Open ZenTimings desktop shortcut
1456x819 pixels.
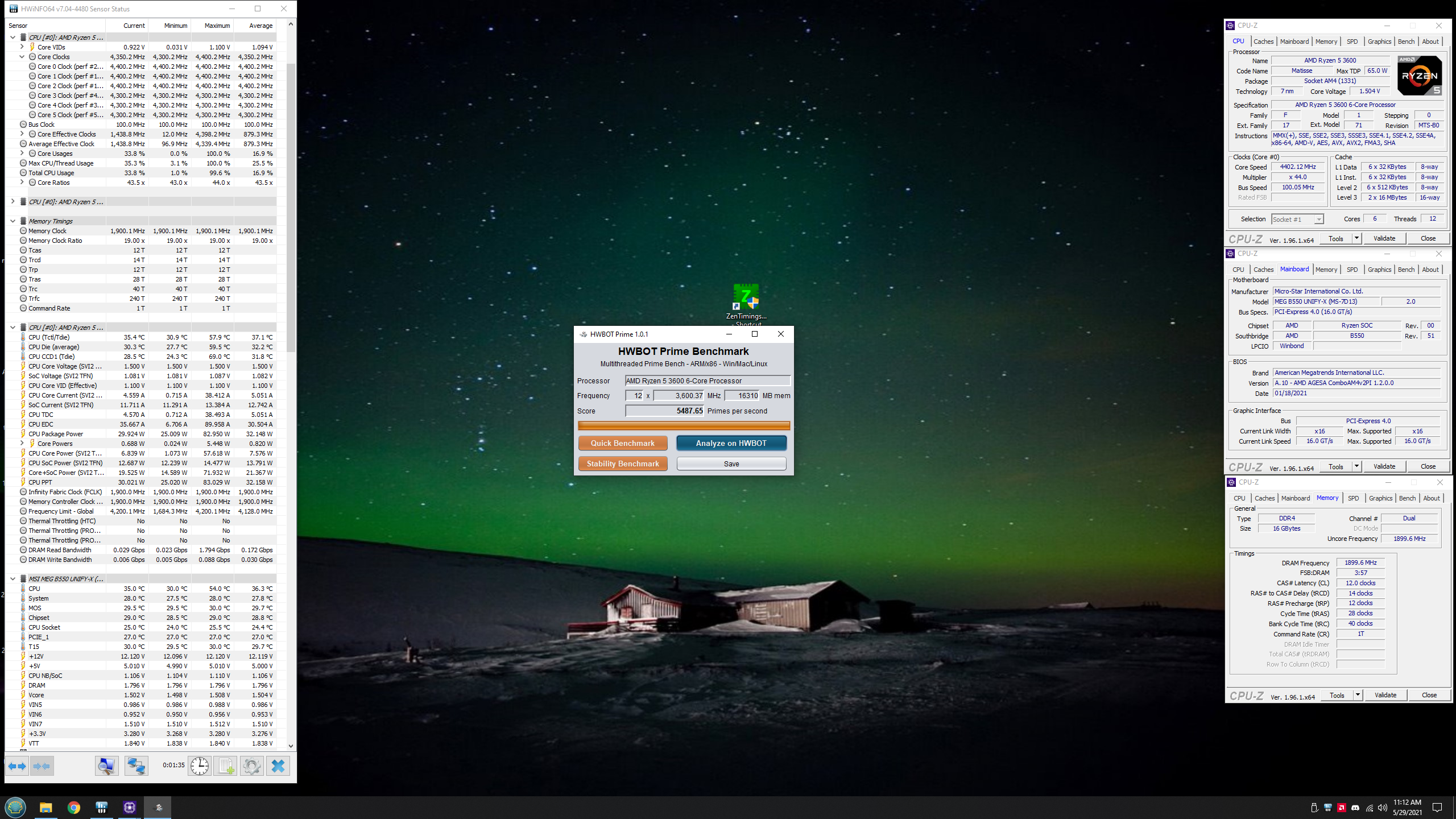pos(746,304)
